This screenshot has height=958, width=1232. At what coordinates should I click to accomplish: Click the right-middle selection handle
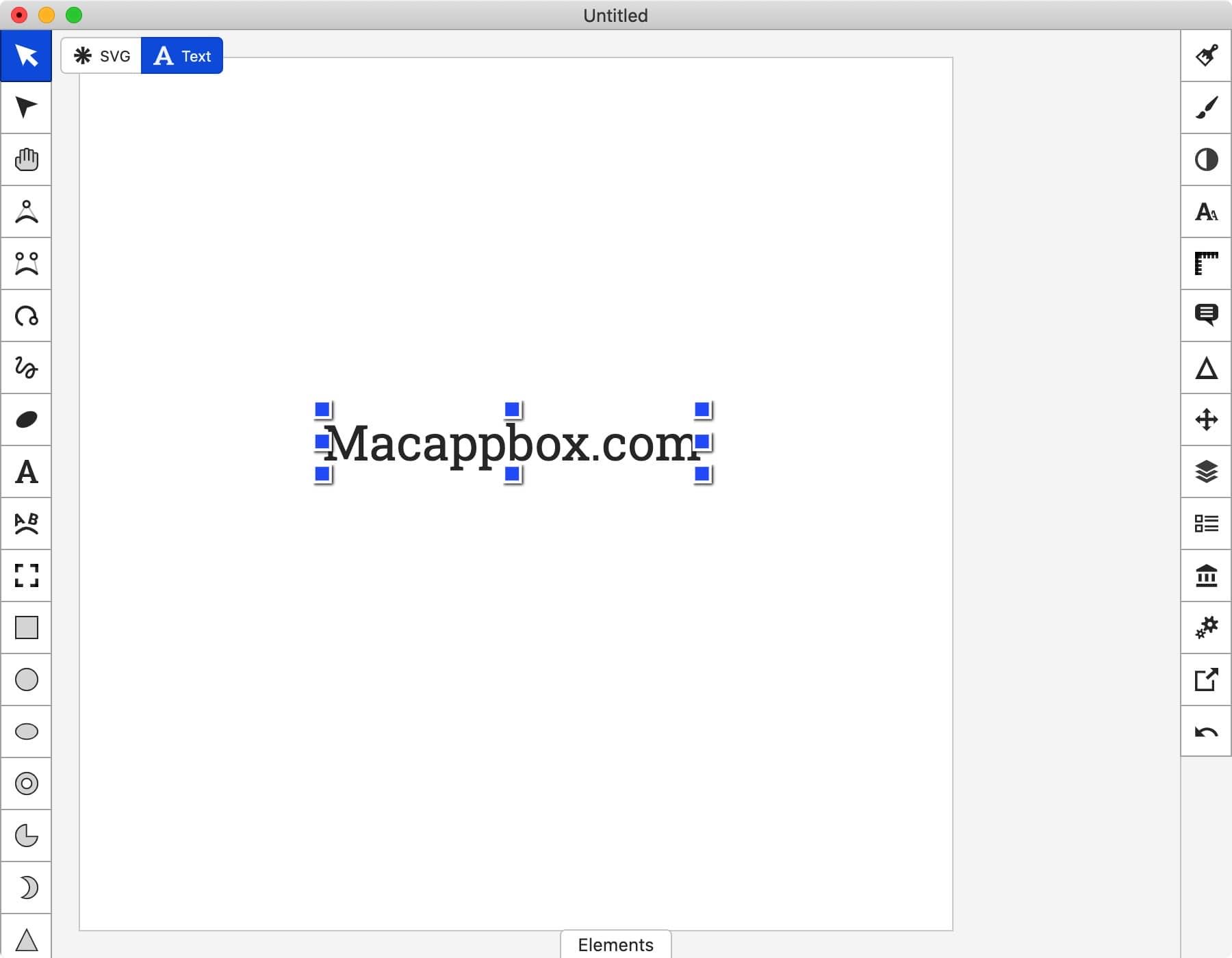coord(702,441)
